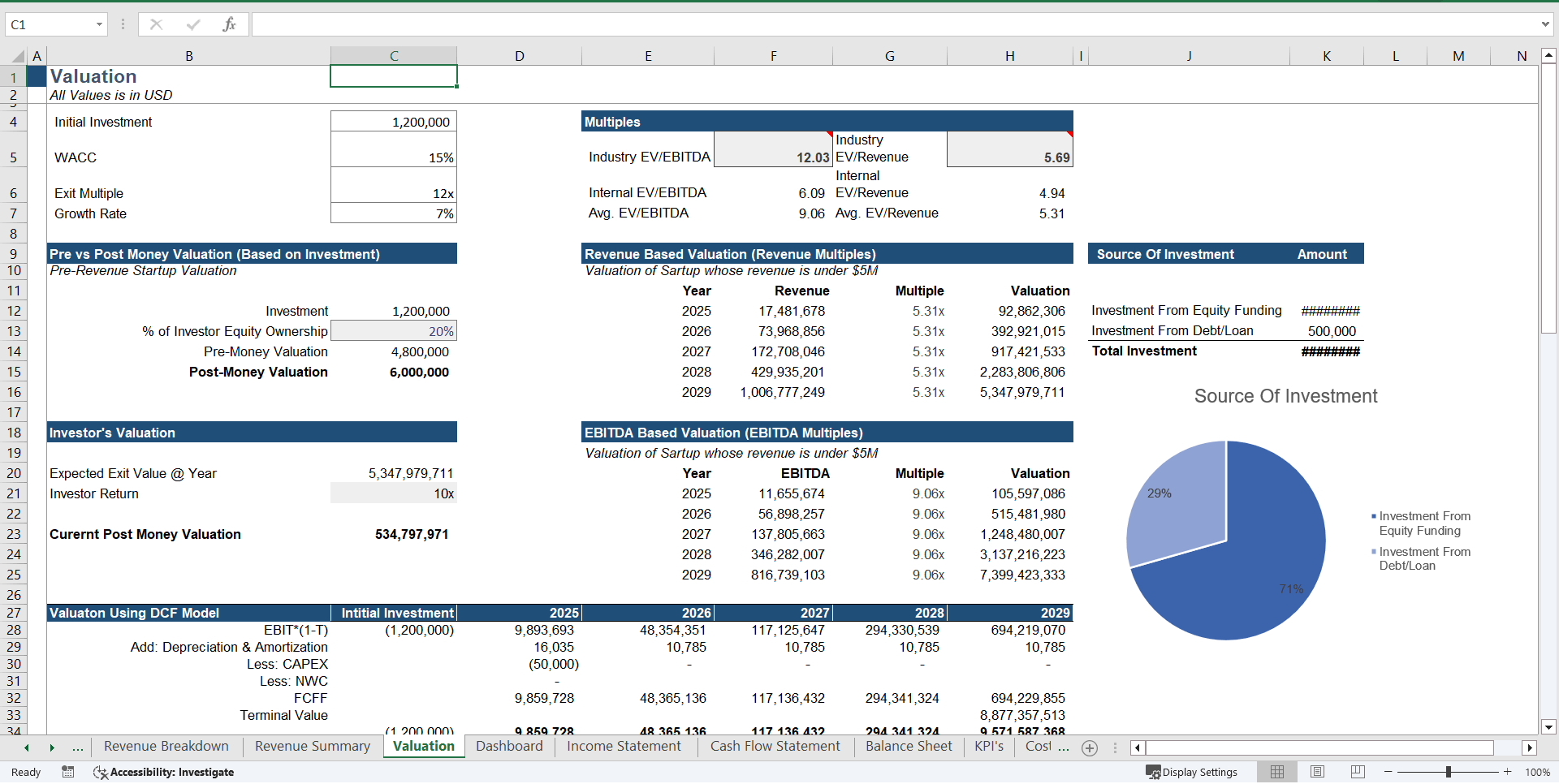Viewport: 1559px width, 784px height.
Task: Open the hidden sheets ellipsis at tab start
Action: point(78,747)
